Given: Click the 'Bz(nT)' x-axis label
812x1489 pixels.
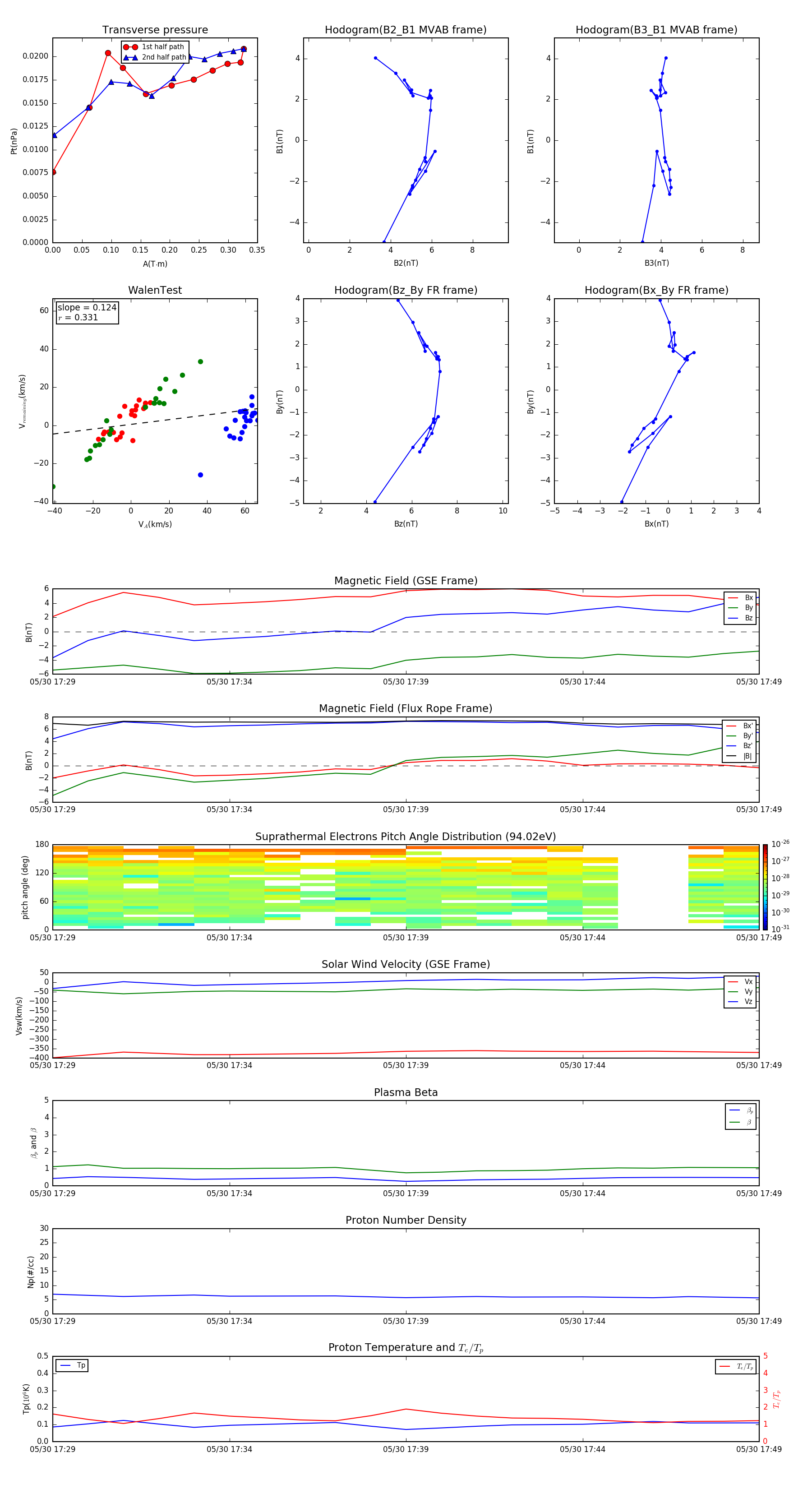Looking at the screenshot, I should [406, 524].
